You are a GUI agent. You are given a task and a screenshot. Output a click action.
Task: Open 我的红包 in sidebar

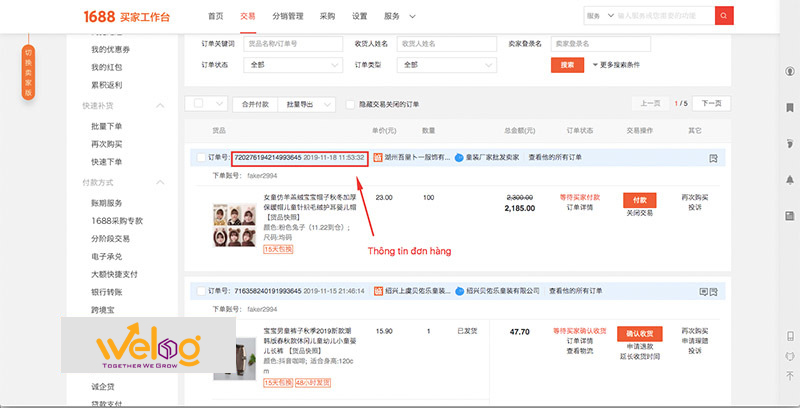click(x=107, y=67)
